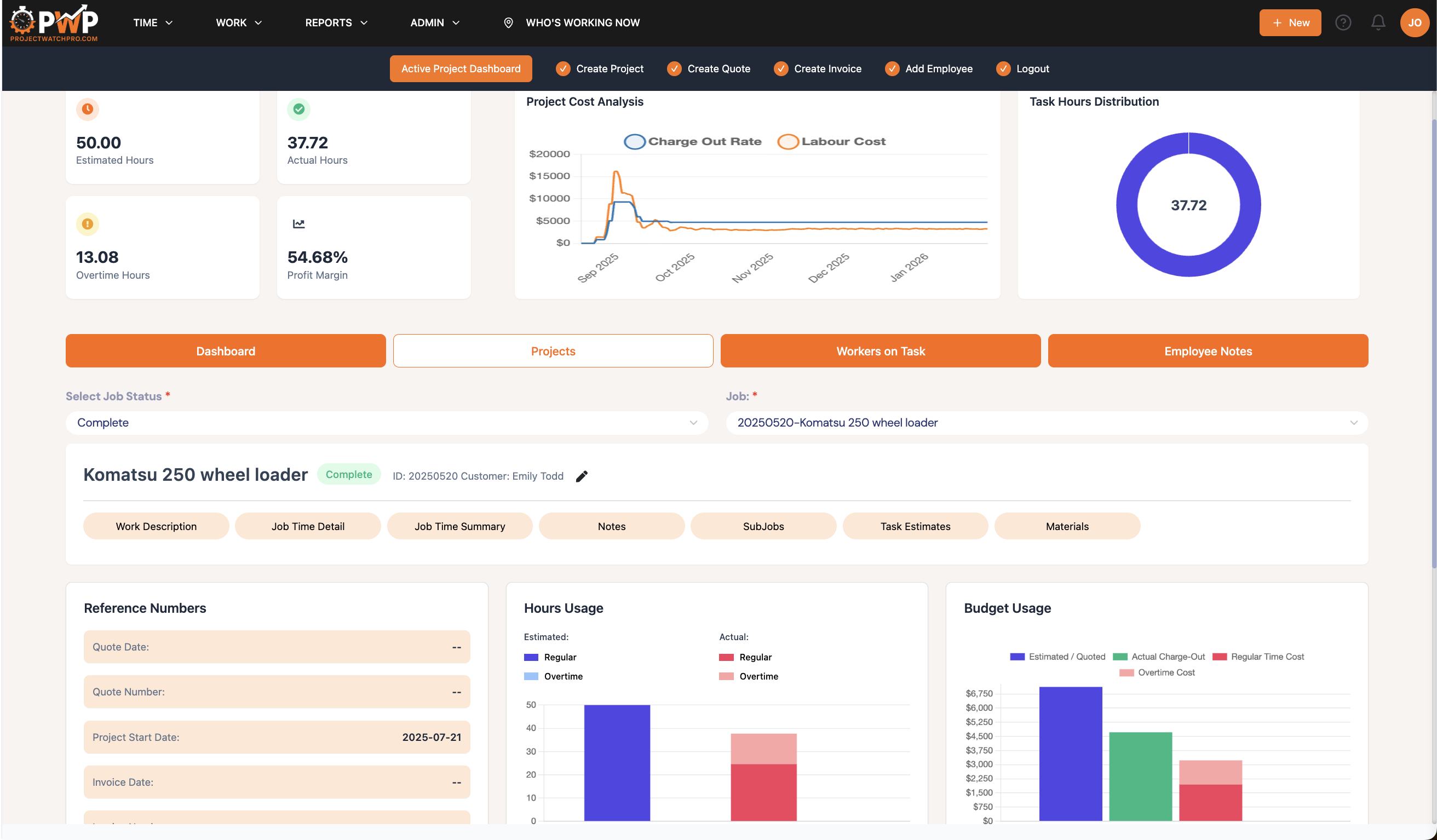Open the Select Job Status dropdown
The image size is (1437, 840).
[x=388, y=423]
